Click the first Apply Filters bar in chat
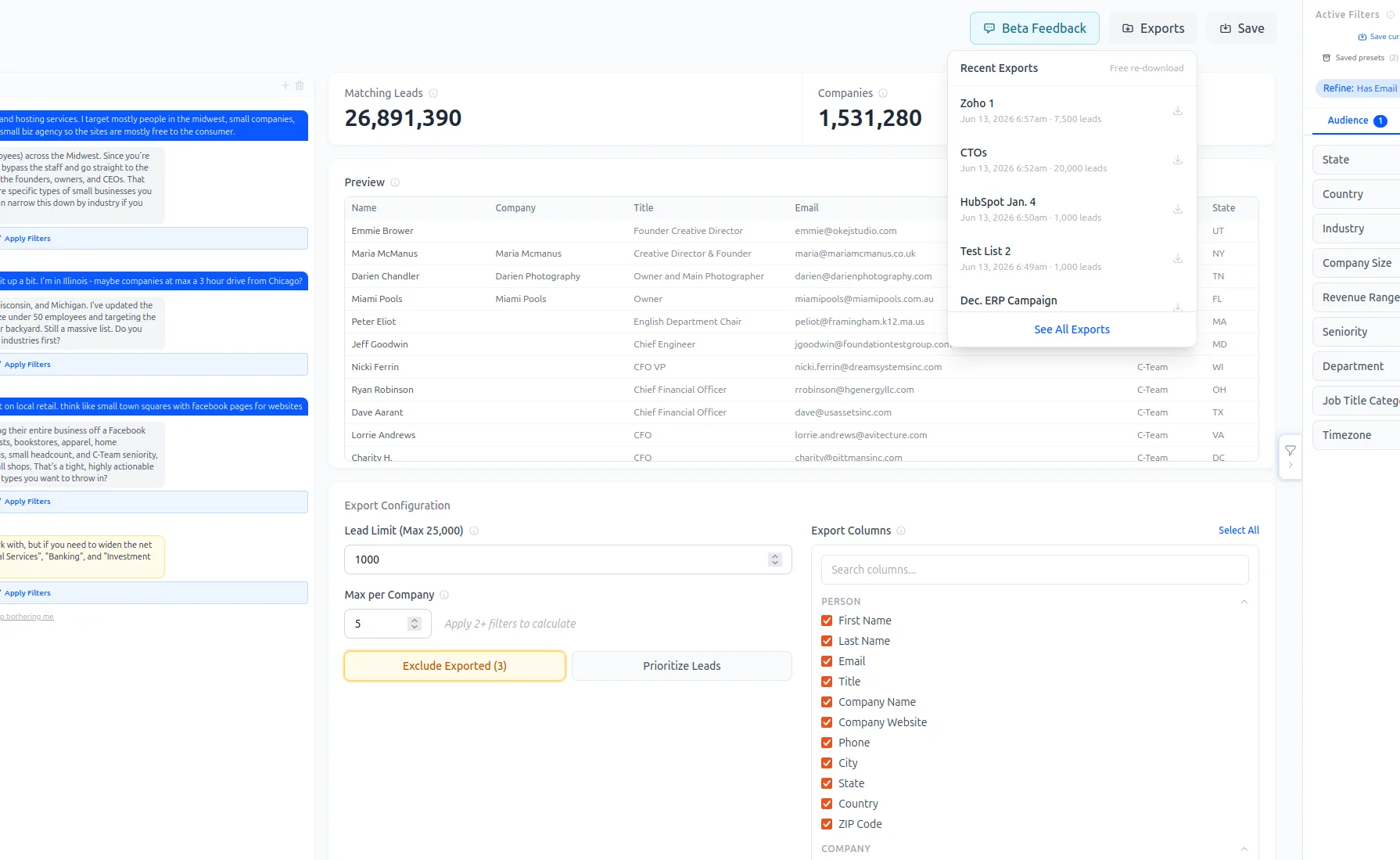This screenshot has height=860, width=1400. (x=153, y=239)
